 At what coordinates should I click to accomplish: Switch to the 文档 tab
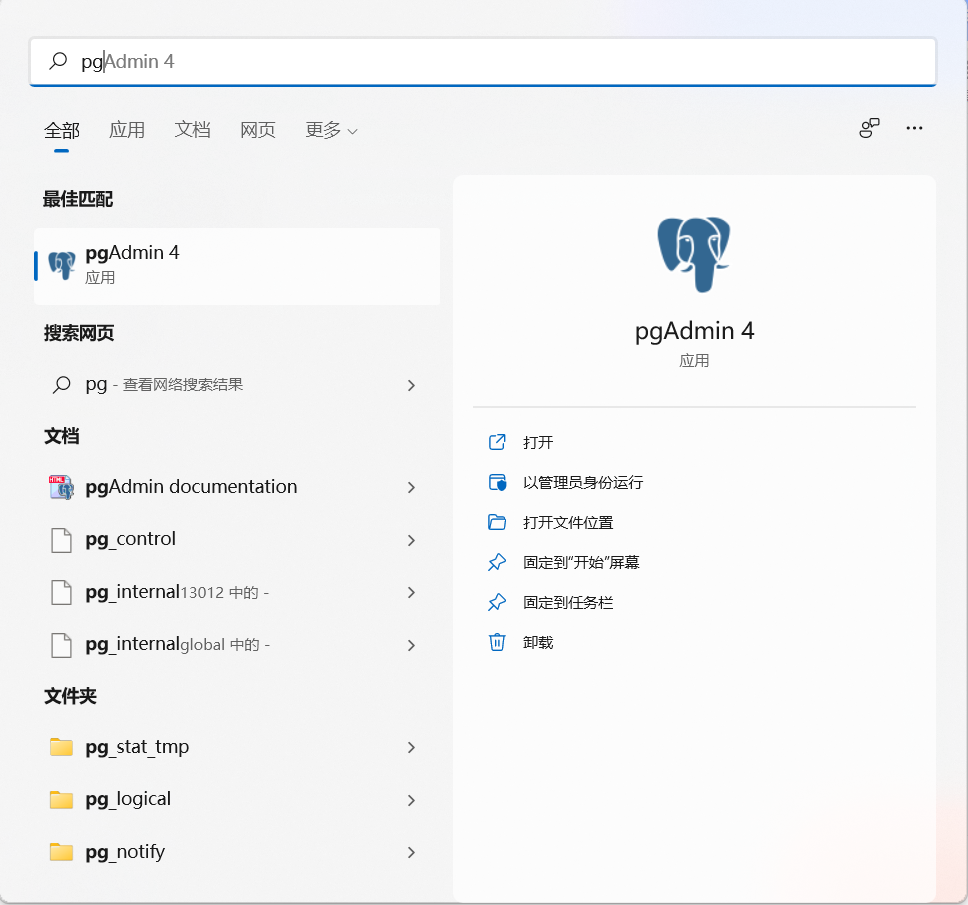pos(192,130)
